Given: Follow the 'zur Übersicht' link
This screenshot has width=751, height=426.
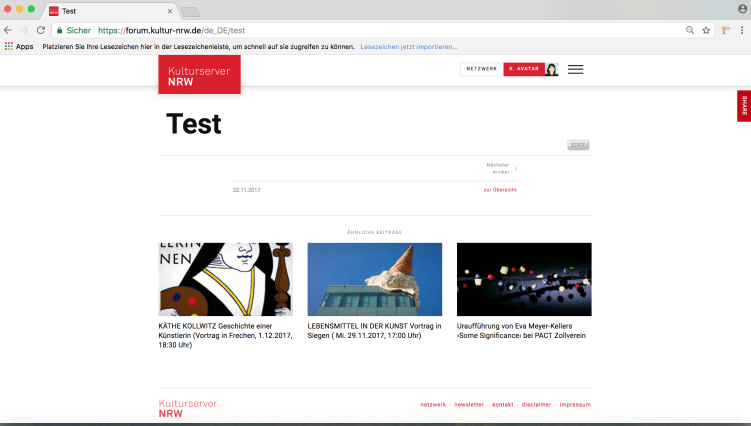Looking at the screenshot, I should click(x=500, y=189).
